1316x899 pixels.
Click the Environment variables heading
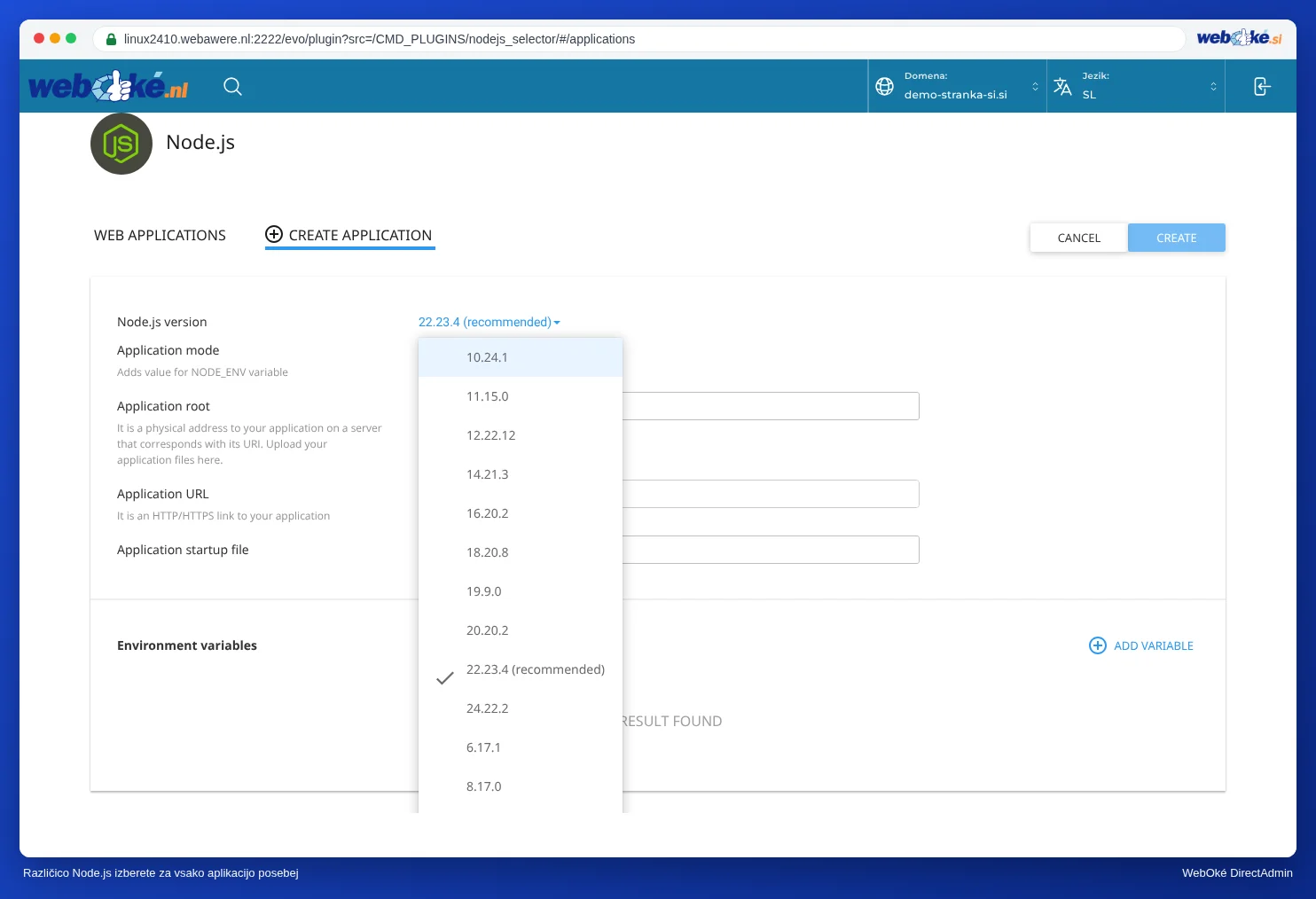click(x=187, y=645)
